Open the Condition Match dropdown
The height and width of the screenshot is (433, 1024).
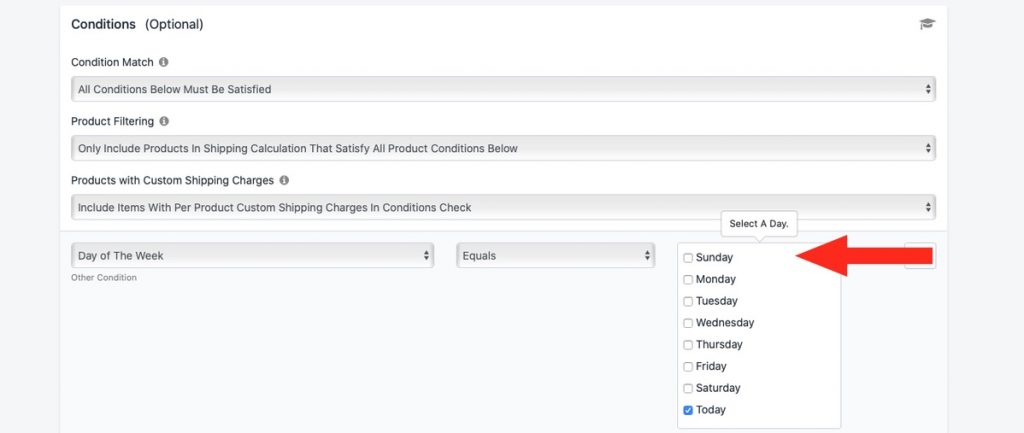click(x=503, y=89)
